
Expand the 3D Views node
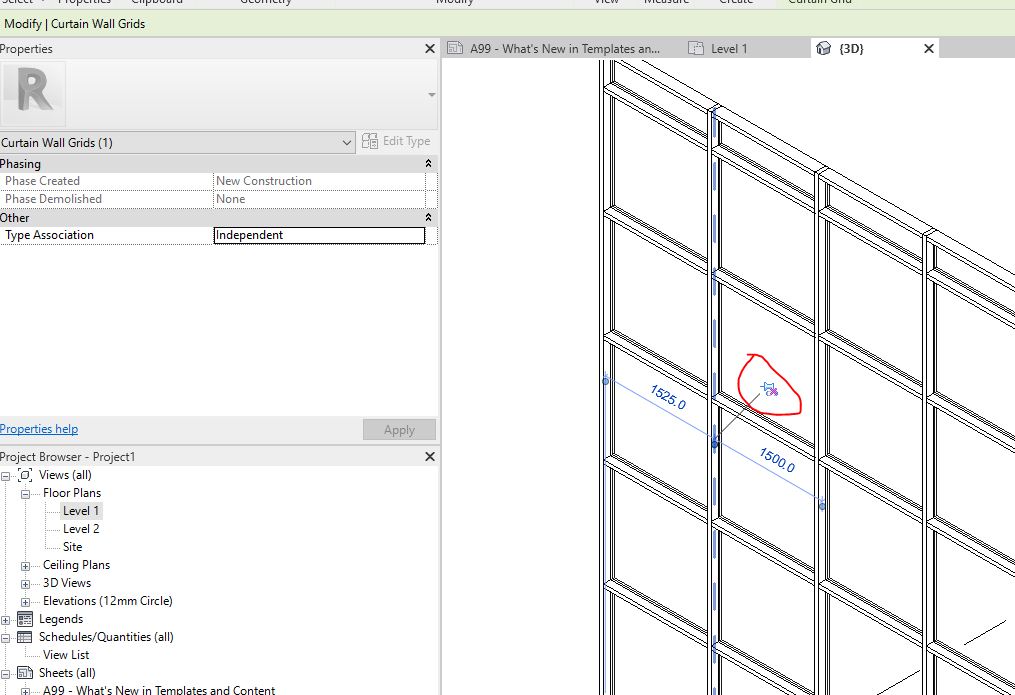coord(25,584)
